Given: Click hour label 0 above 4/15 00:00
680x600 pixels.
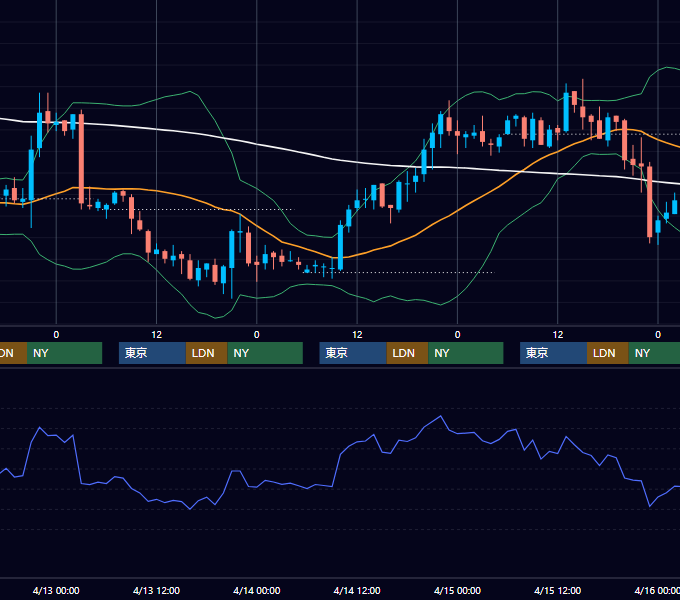Looking at the screenshot, I should pyautogui.click(x=457, y=335).
